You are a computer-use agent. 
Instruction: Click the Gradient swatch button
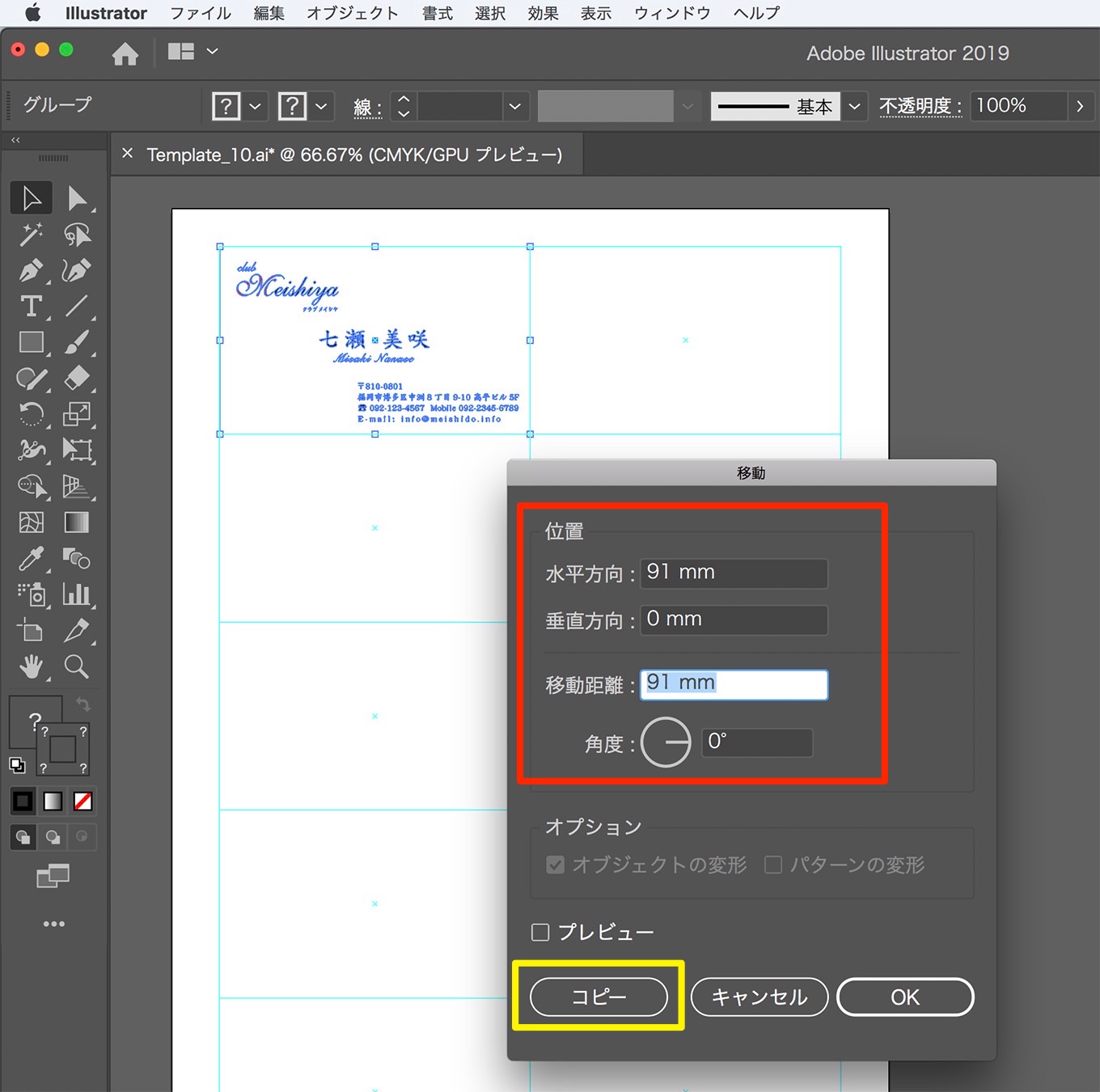53,801
